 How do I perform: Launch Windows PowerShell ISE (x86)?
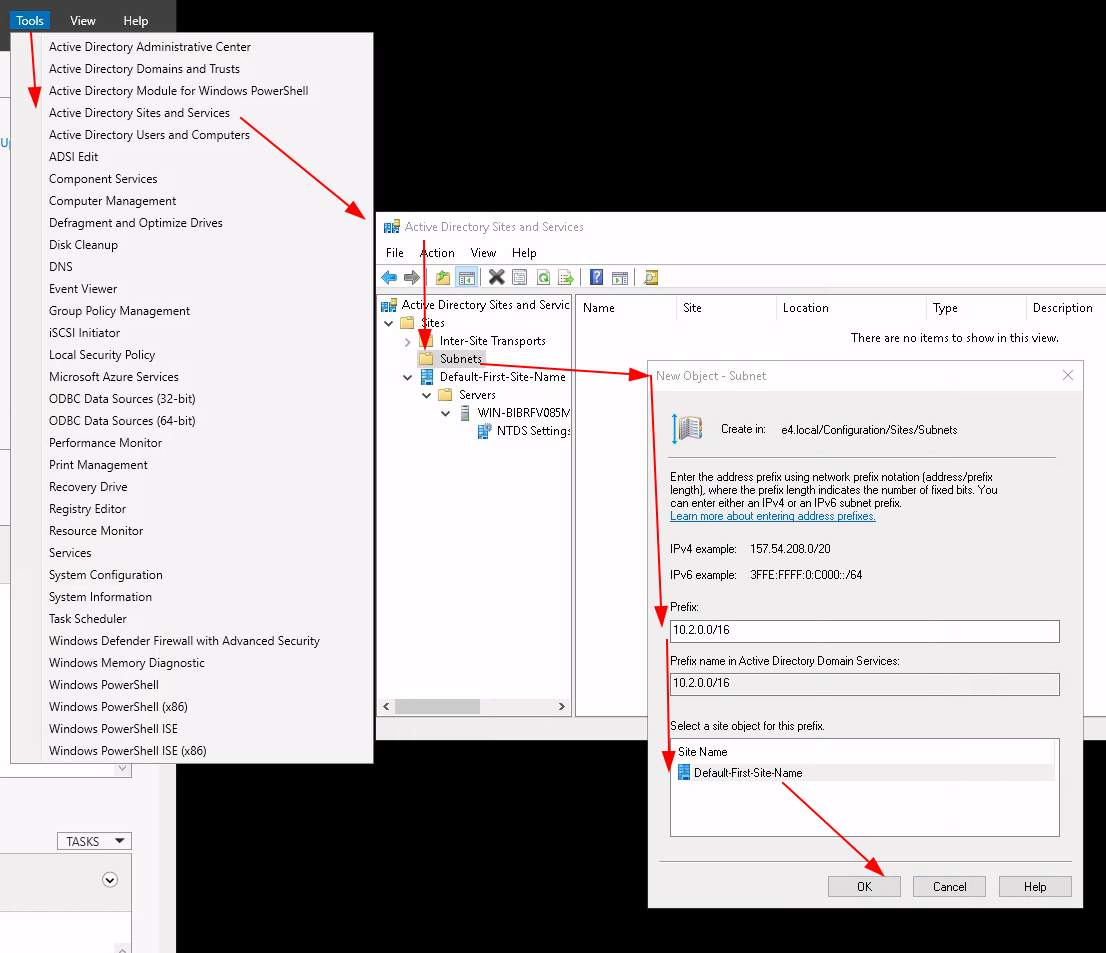click(x=128, y=751)
